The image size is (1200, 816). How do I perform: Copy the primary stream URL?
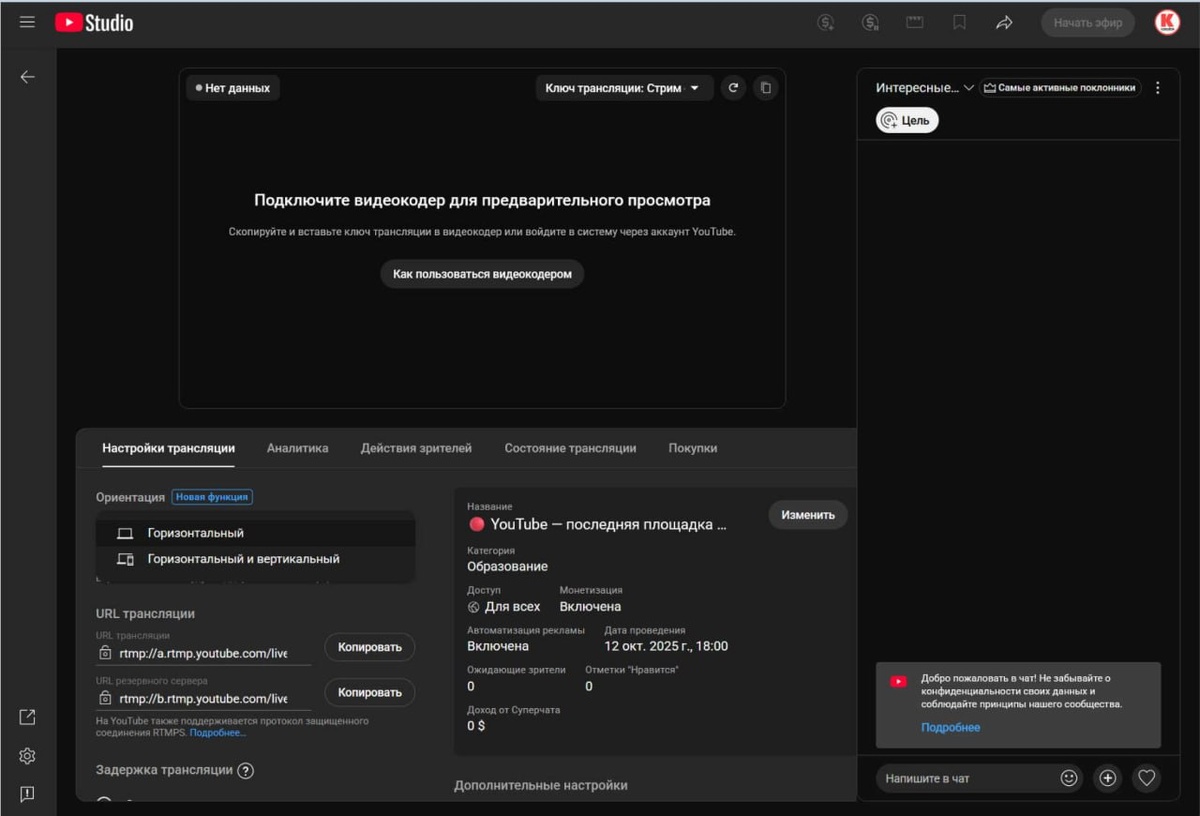point(369,647)
